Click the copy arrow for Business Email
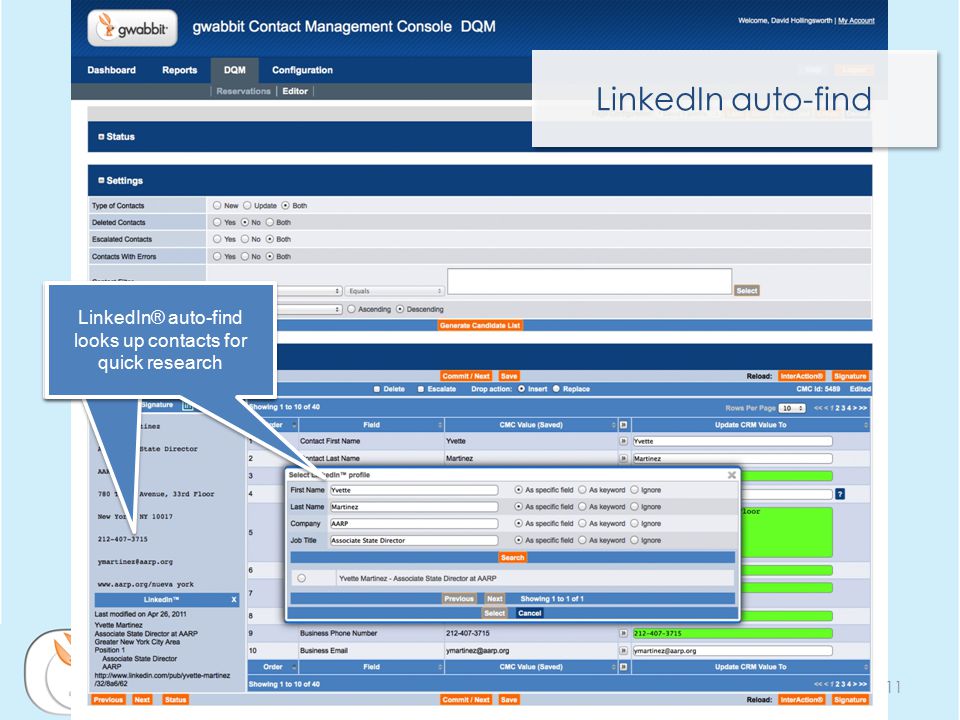 [623, 650]
